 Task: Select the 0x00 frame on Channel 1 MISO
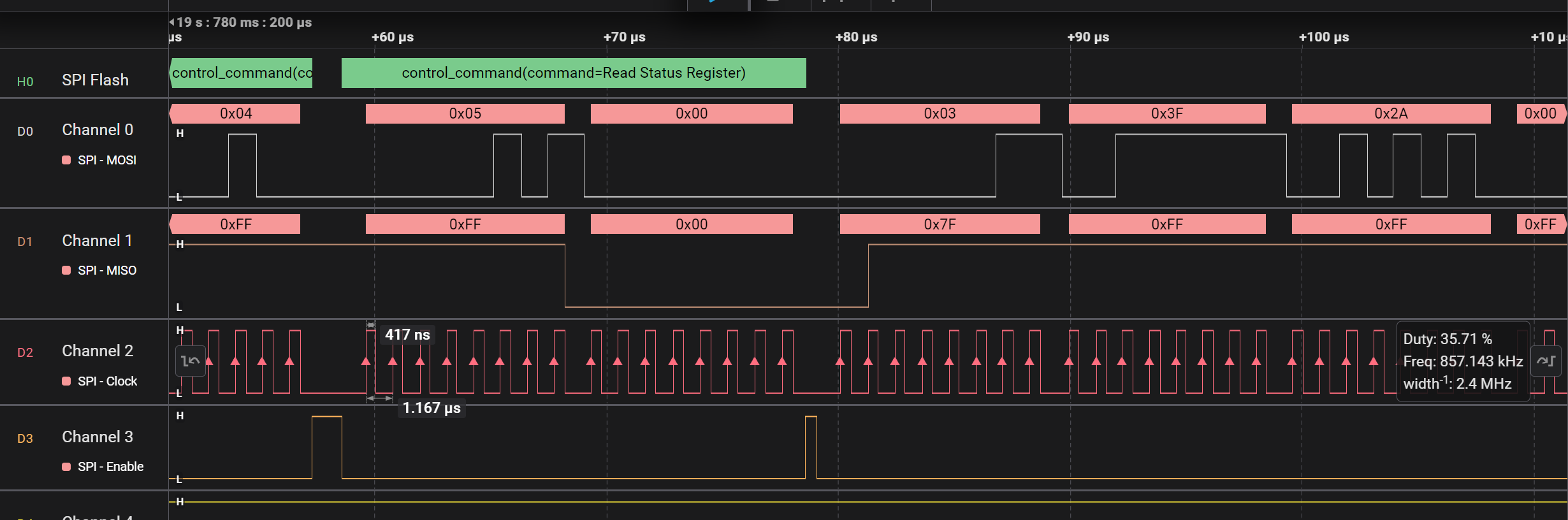(x=692, y=224)
